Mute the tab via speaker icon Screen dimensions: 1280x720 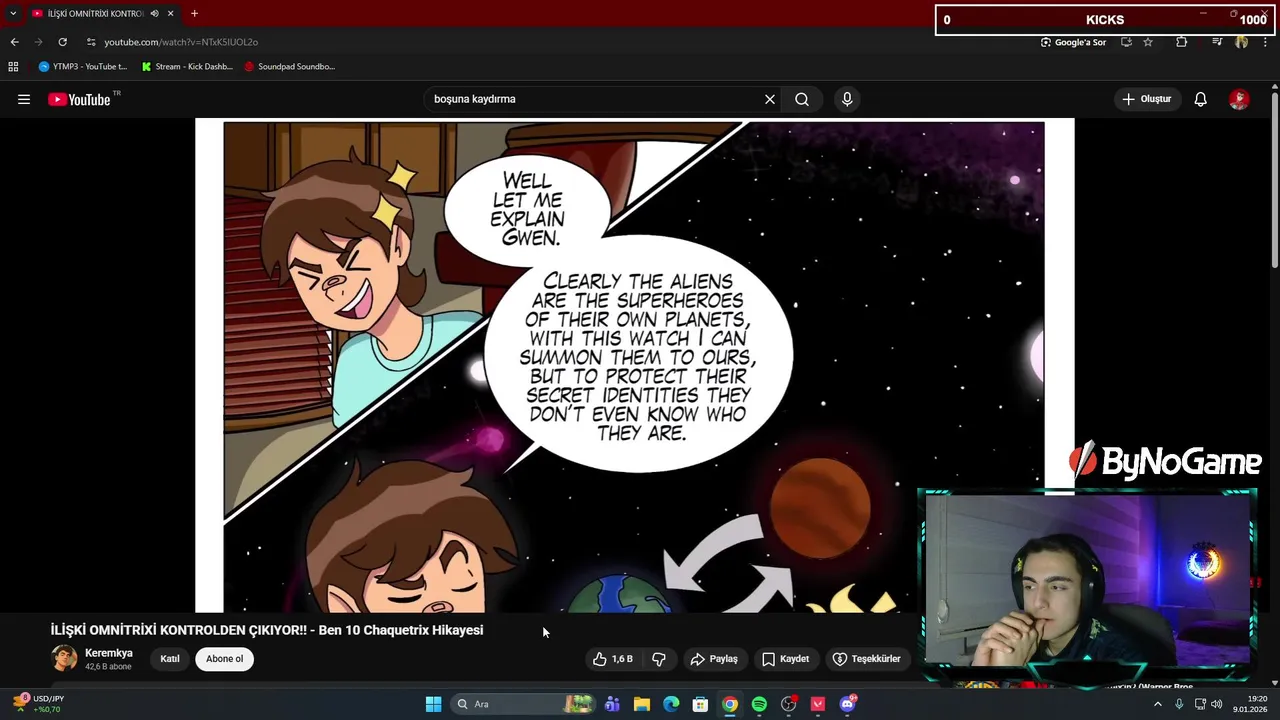[x=154, y=14]
